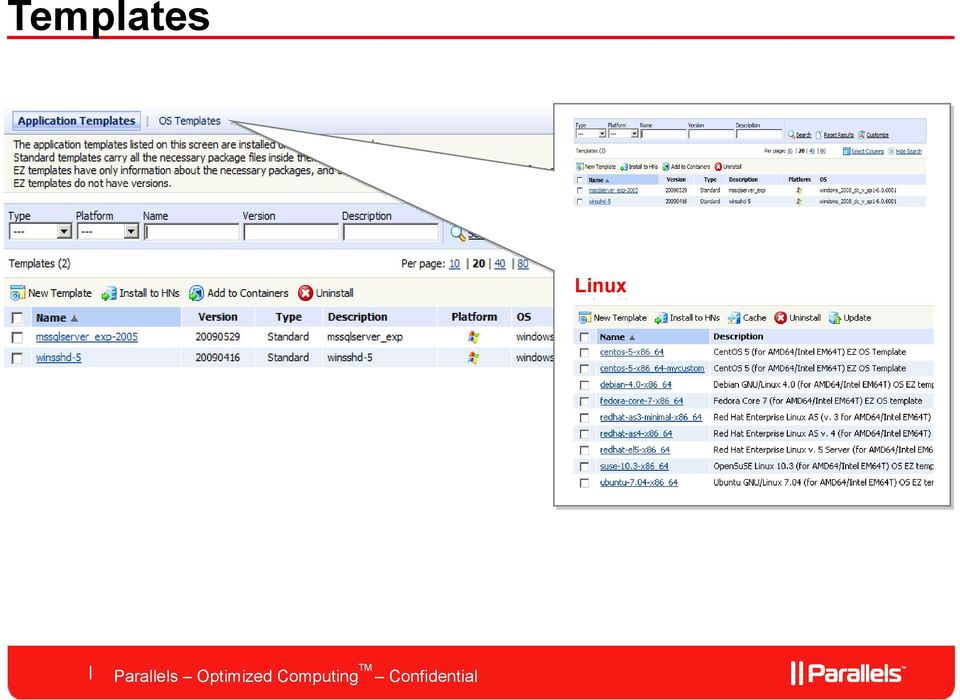Click Version column header in main table
960x700 pixels.
click(x=217, y=317)
